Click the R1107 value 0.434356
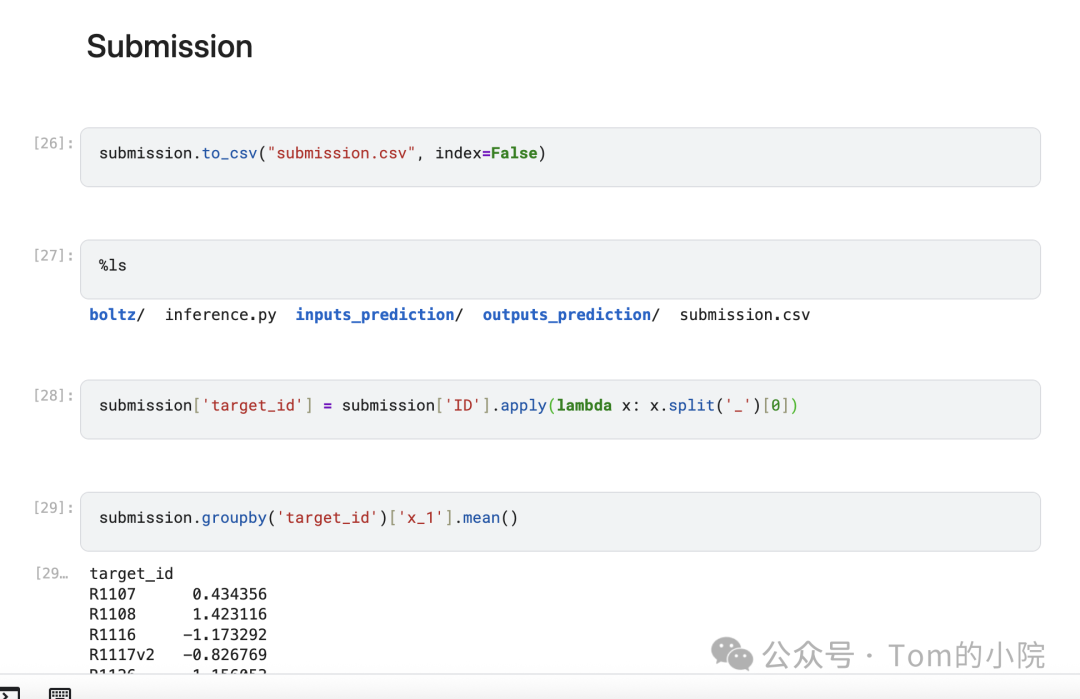The height and width of the screenshot is (699, 1080). (x=229, y=594)
